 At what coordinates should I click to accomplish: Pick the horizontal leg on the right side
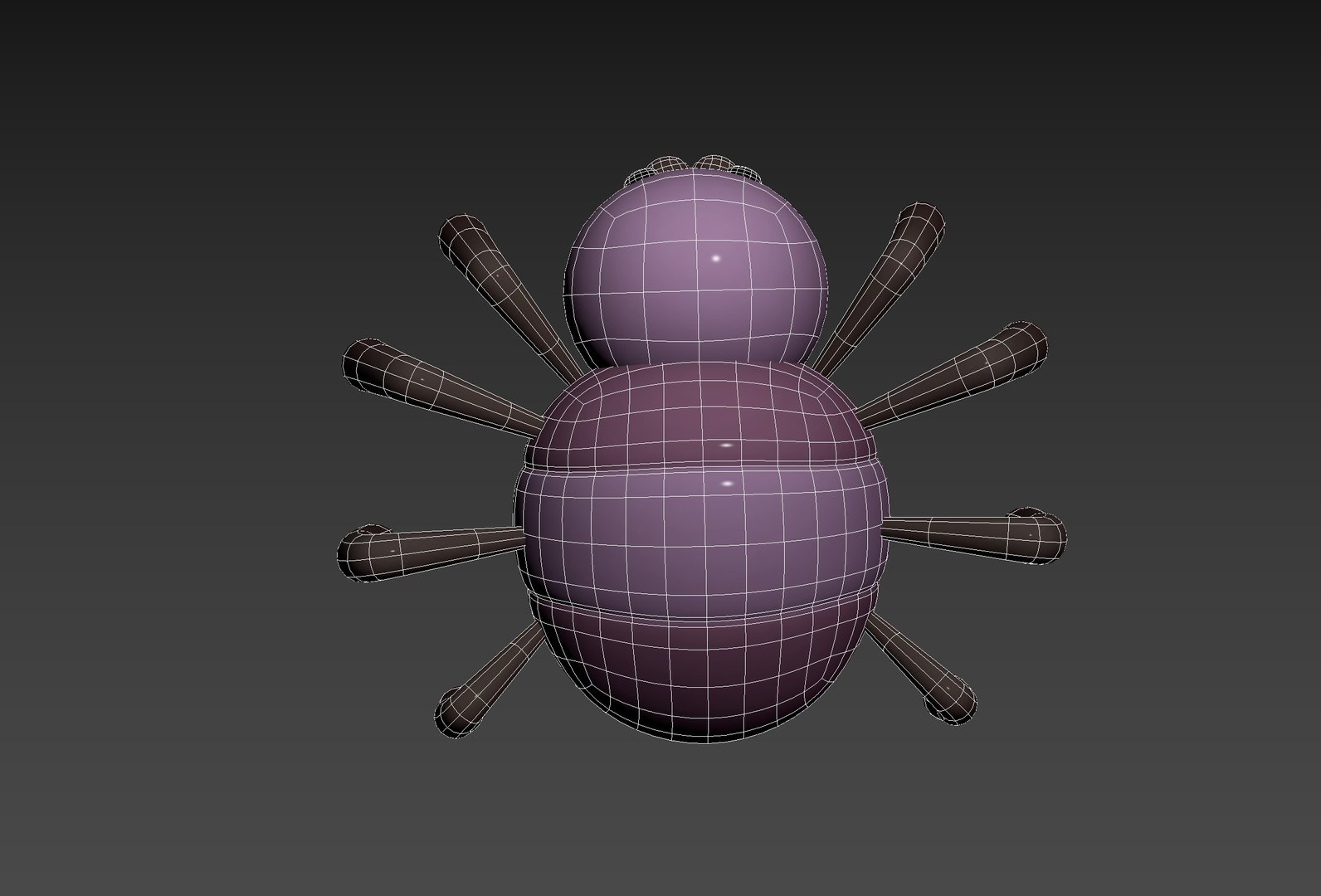pyautogui.click(x=973, y=536)
